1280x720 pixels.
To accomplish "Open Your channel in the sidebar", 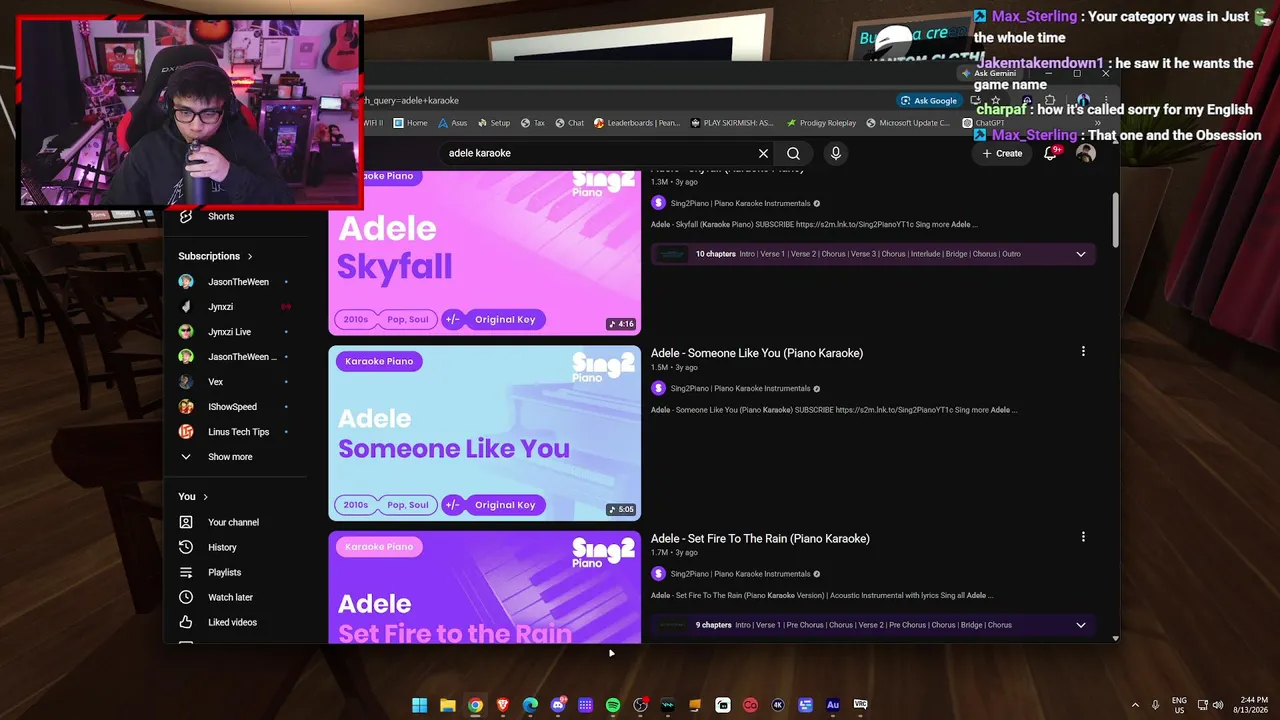I will pyautogui.click(x=233, y=522).
